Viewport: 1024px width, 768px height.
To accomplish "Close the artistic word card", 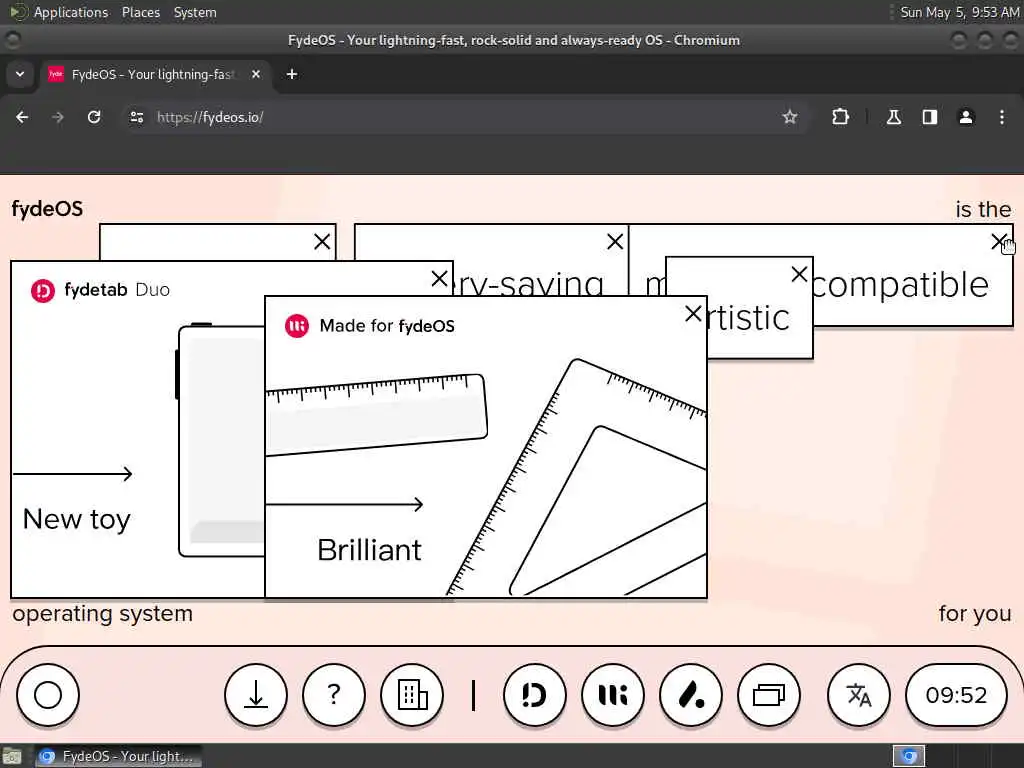I will tap(799, 274).
